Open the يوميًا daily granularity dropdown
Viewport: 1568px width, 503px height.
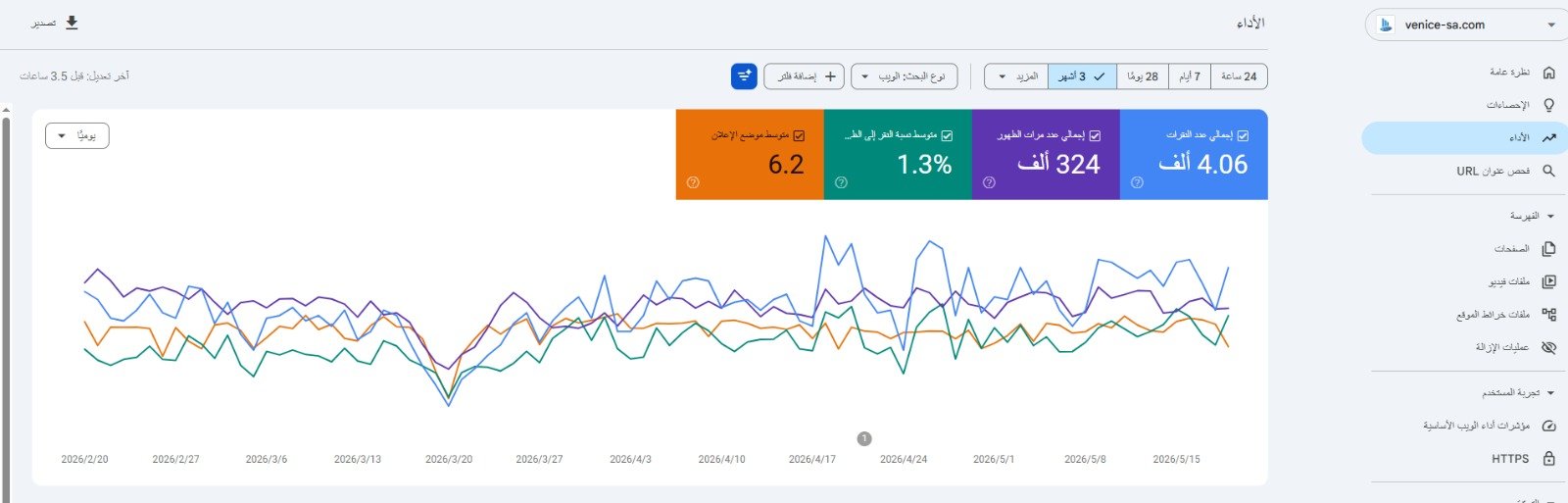(77, 136)
